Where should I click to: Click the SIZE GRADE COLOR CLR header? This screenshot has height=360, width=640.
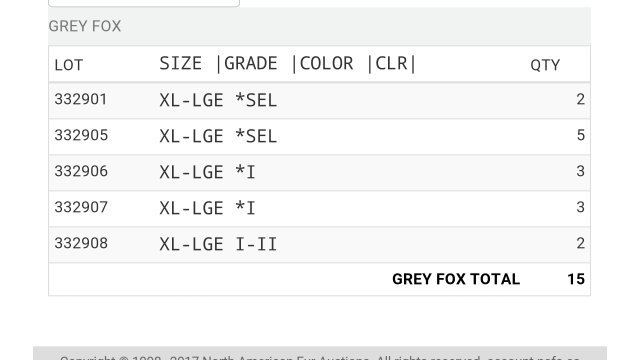288,64
